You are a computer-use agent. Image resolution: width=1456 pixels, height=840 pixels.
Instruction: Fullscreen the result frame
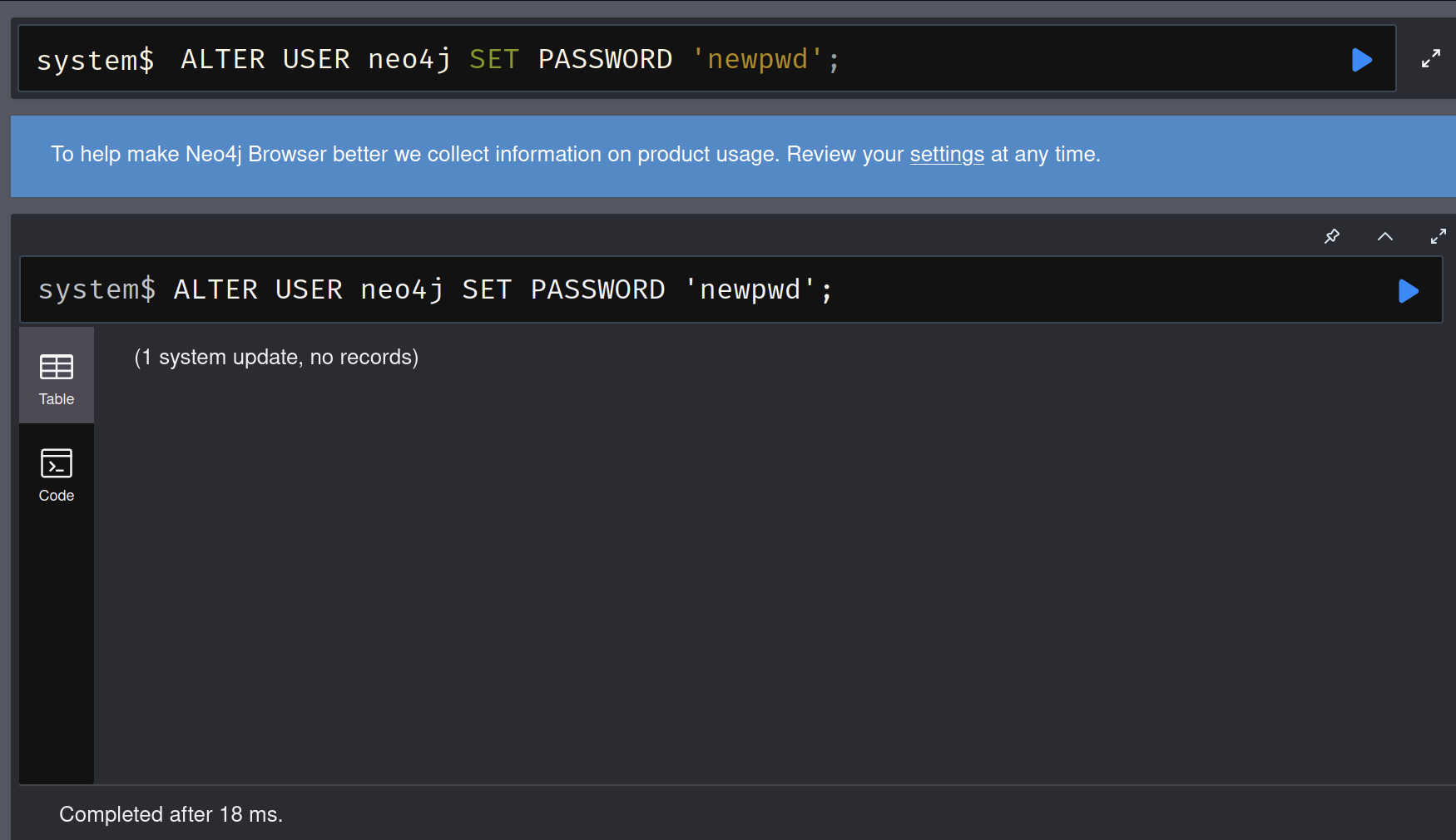pos(1438,236)
